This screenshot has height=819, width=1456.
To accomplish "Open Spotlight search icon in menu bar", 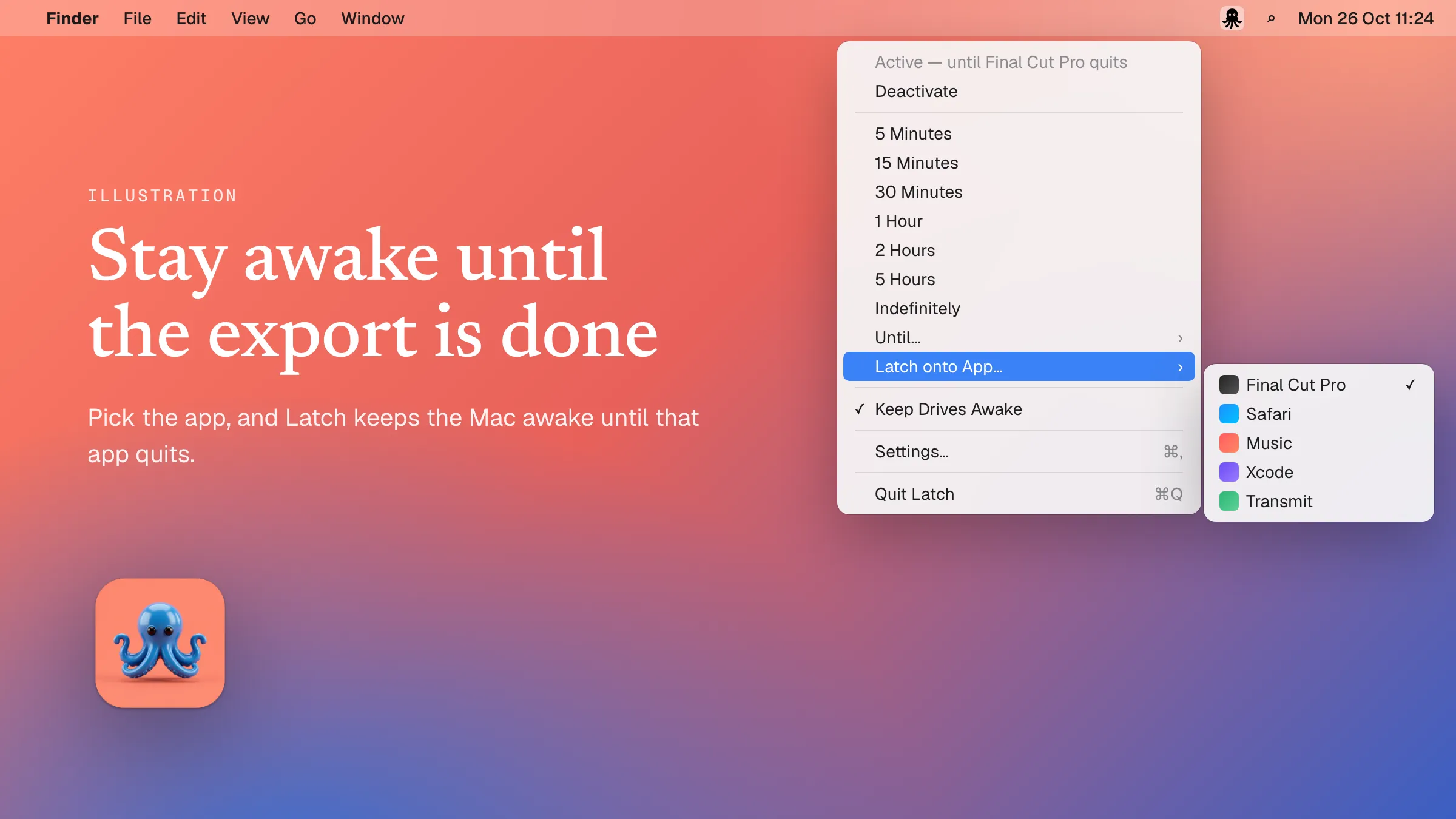I will (x=1271, y=19).
